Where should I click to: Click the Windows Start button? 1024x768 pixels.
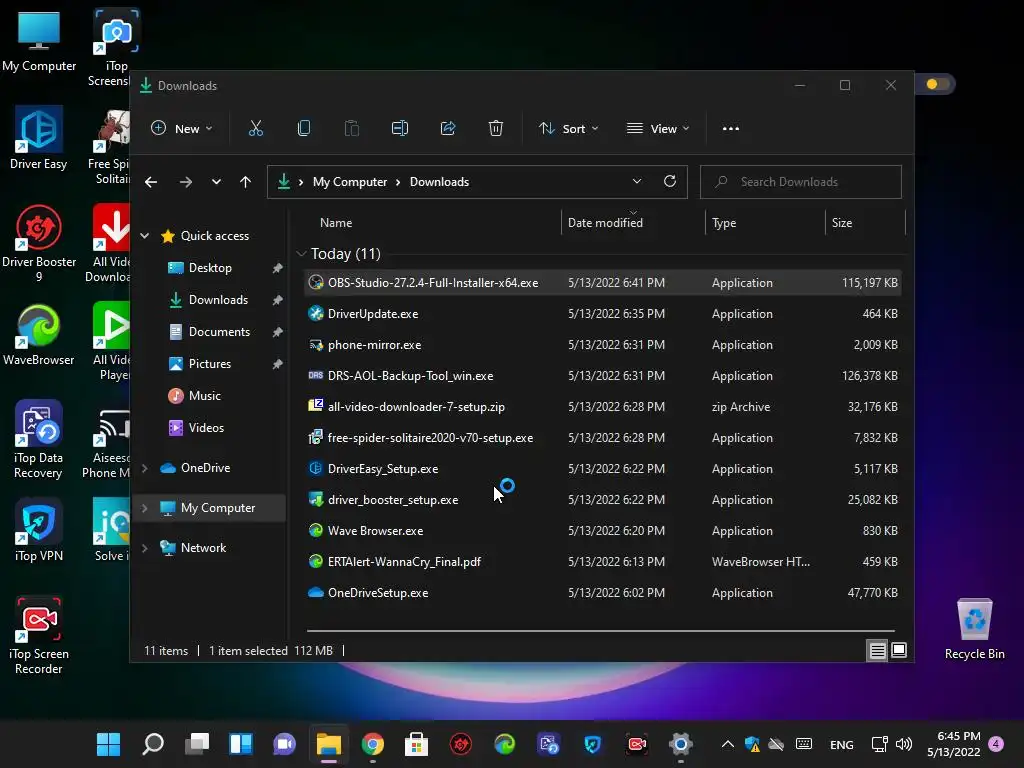tap(108, 744)
